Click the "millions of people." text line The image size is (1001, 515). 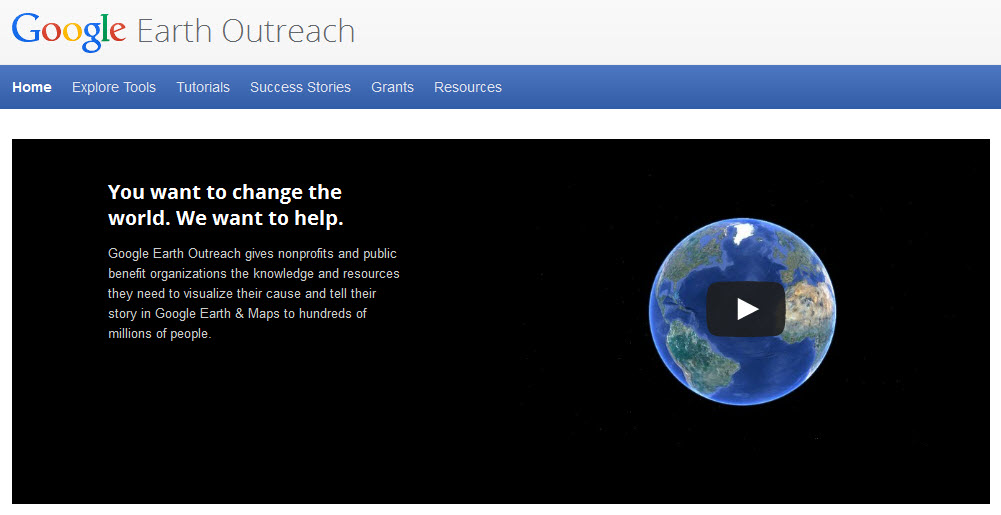pyautogui.click(x=160, y=334)
